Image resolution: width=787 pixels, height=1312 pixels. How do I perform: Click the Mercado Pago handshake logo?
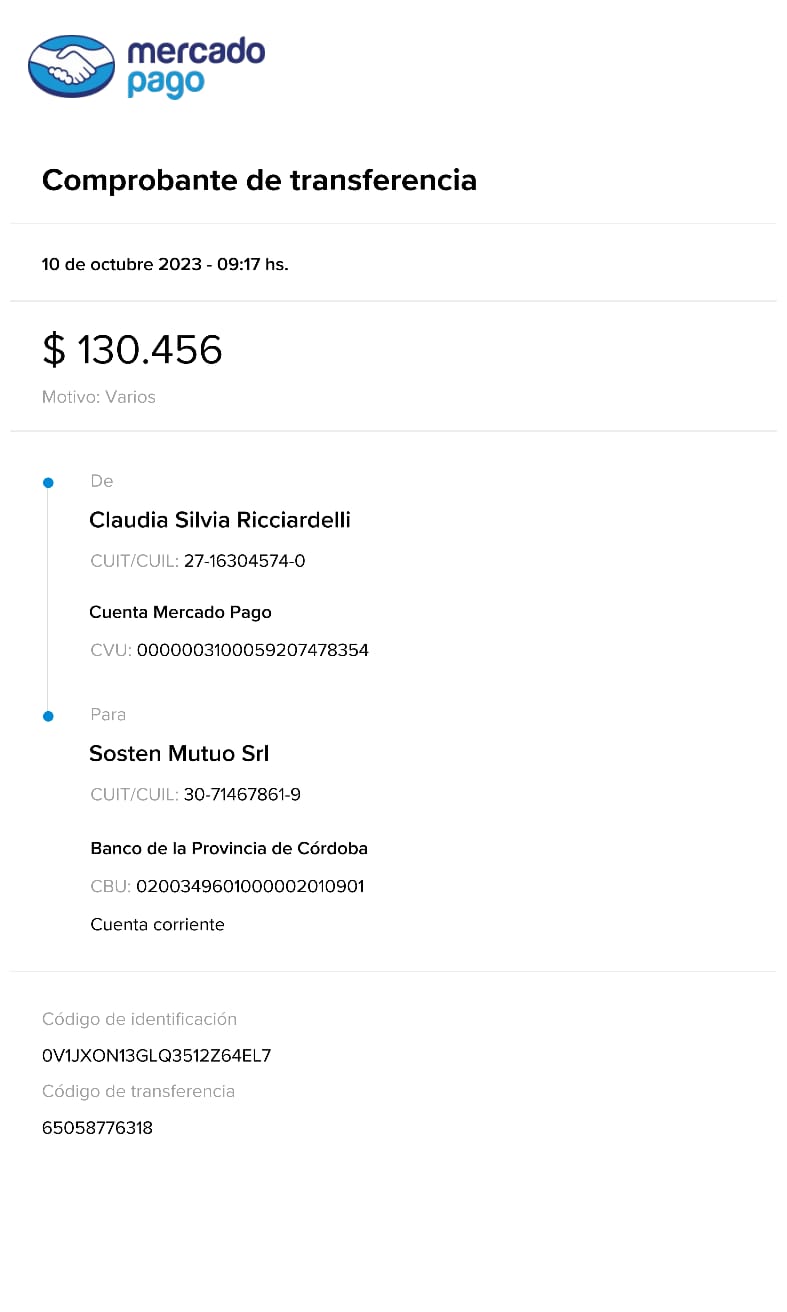pyautogui.click(x=72, y=66)
